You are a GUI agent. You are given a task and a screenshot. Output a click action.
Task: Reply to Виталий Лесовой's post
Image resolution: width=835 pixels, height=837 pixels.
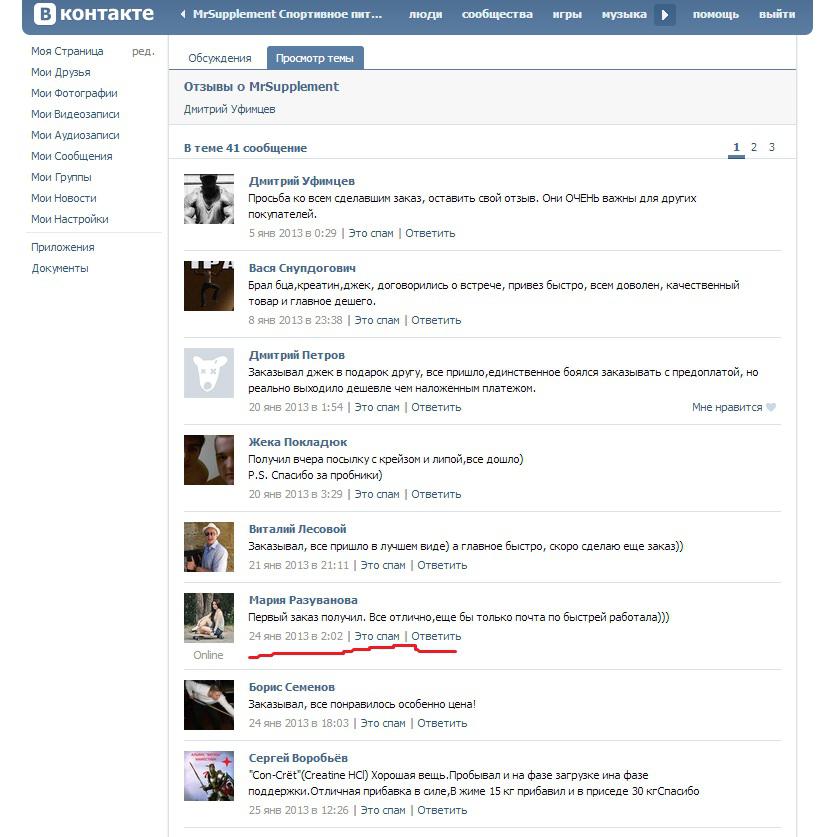pyautogui.click(x=442, y=565)
